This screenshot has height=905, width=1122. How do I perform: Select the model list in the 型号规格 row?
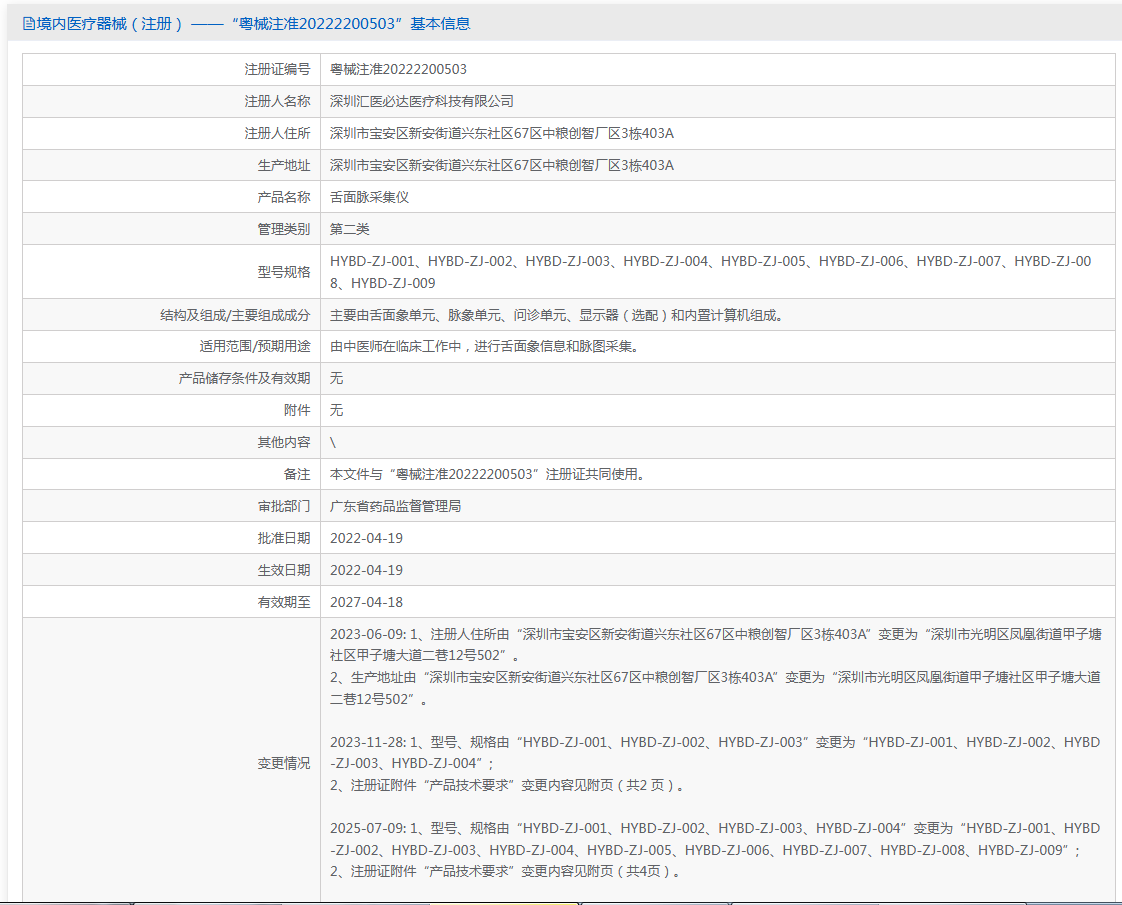(x=711, y=272)
